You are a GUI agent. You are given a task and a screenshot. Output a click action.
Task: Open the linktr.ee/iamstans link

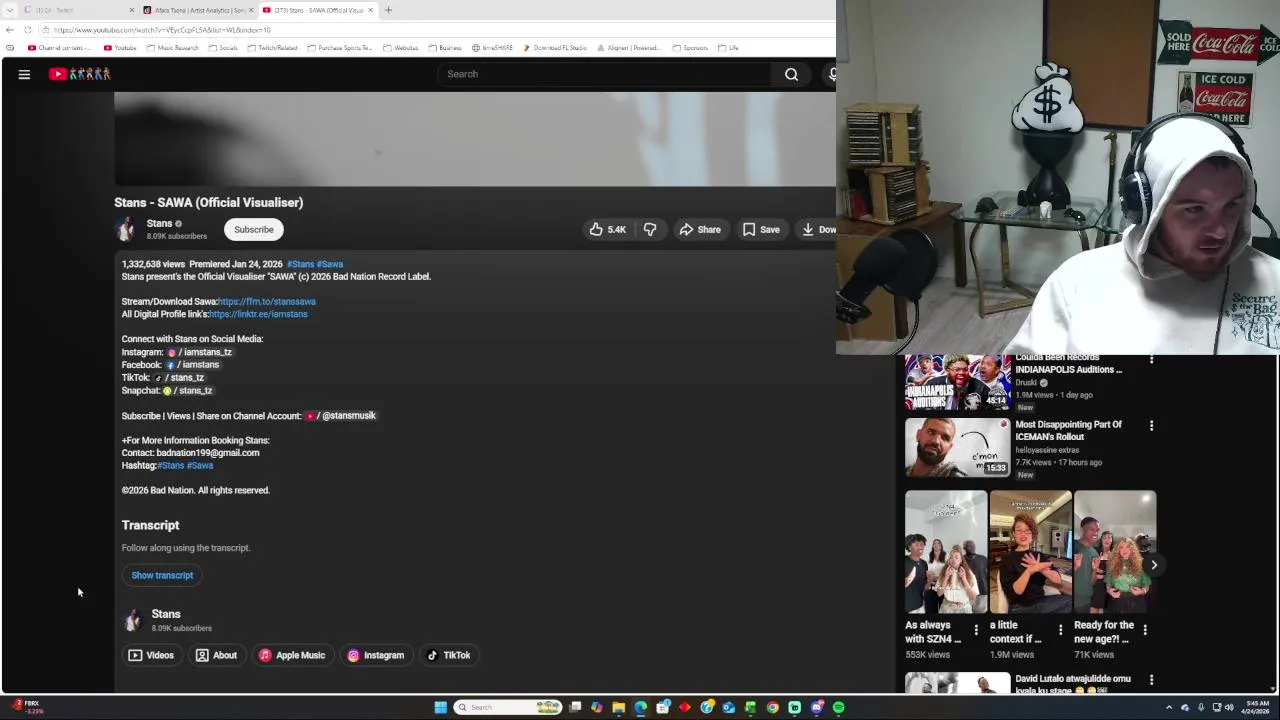pyautogui.click(x=258, y=314)
